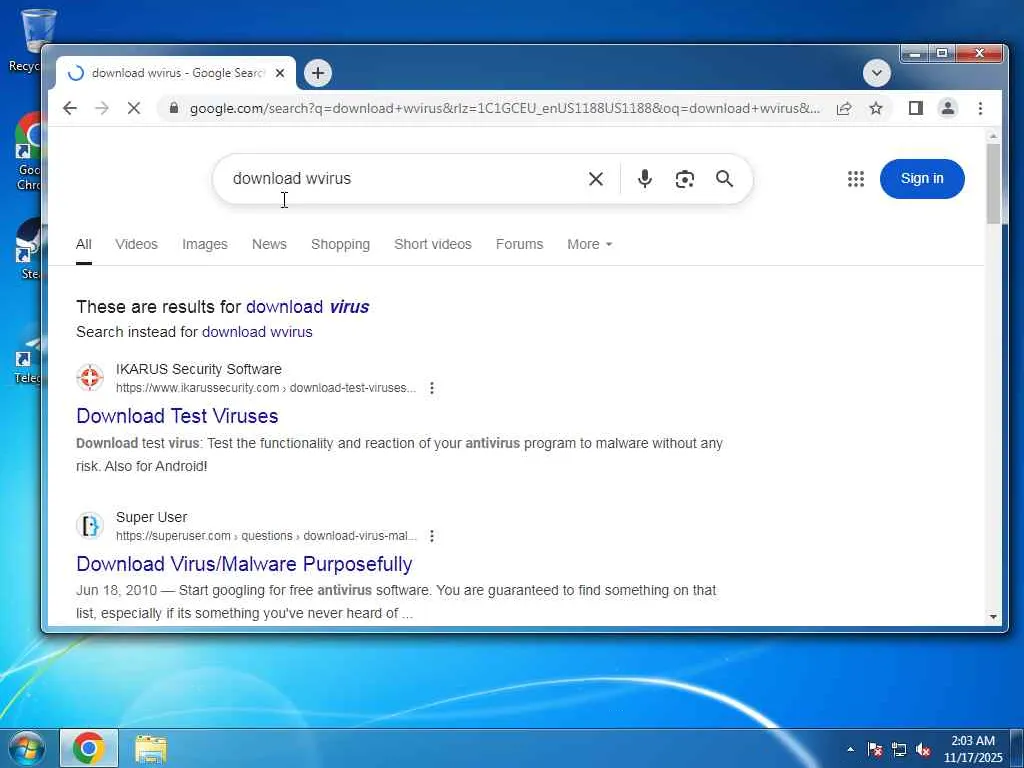Submit search with magnifying glass icon
The height and width of the screenshot is (768, 1024).
point(724,179)
